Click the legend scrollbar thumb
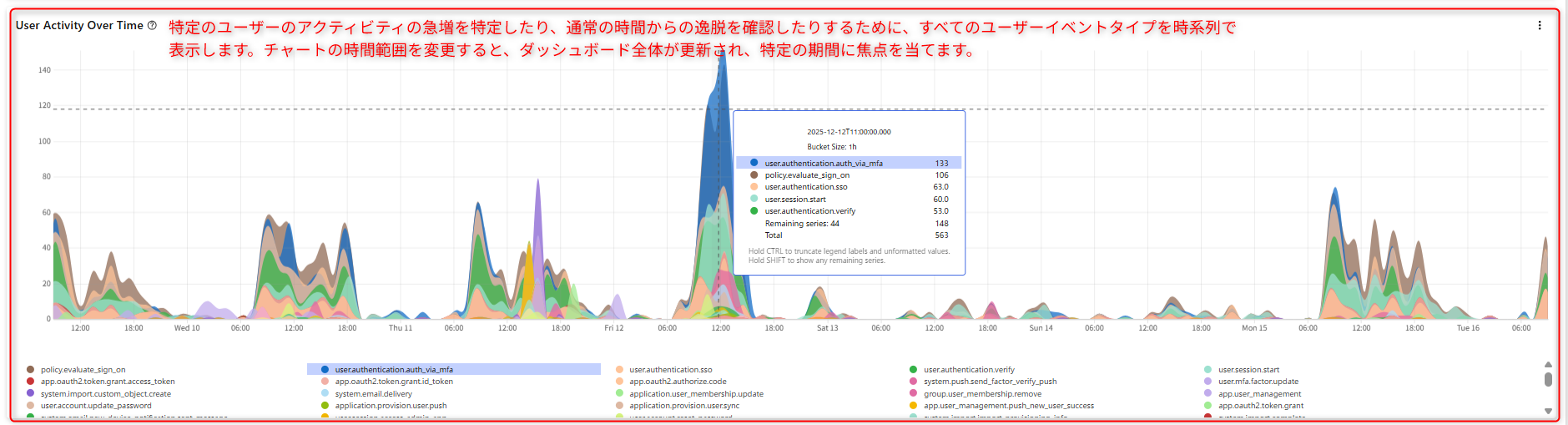The image size is (1568, 425). [1548, 379]
